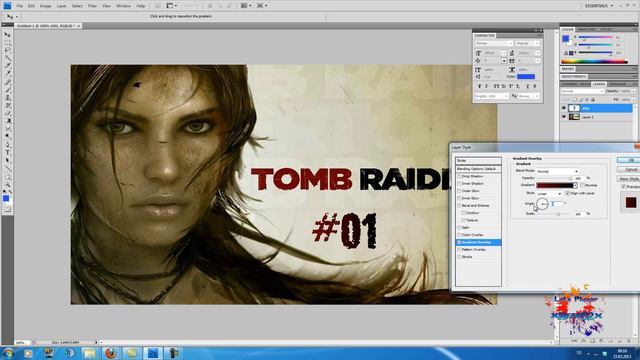Select the Horizontal Type tool
The width and height of the screenshot is (640, 360).
7,152
